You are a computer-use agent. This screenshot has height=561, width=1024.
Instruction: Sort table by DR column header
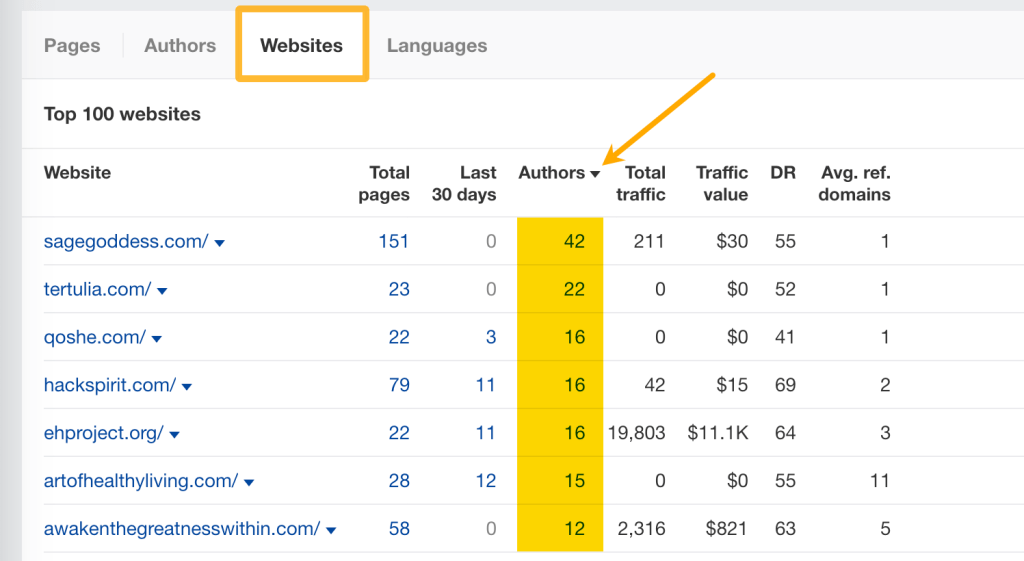[783, 172]
